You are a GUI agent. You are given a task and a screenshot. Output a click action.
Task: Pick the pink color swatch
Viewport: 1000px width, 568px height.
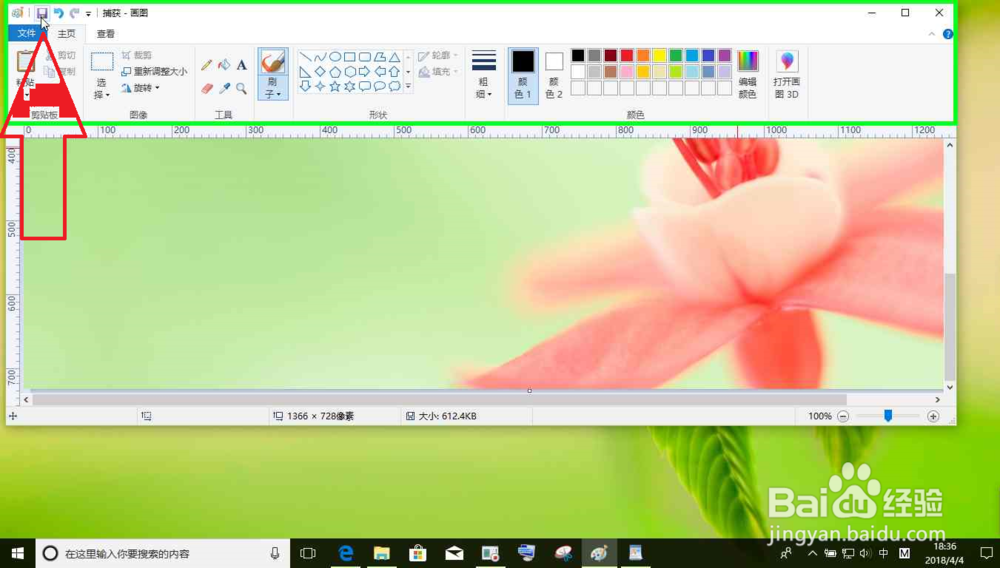tap(627, 71)
